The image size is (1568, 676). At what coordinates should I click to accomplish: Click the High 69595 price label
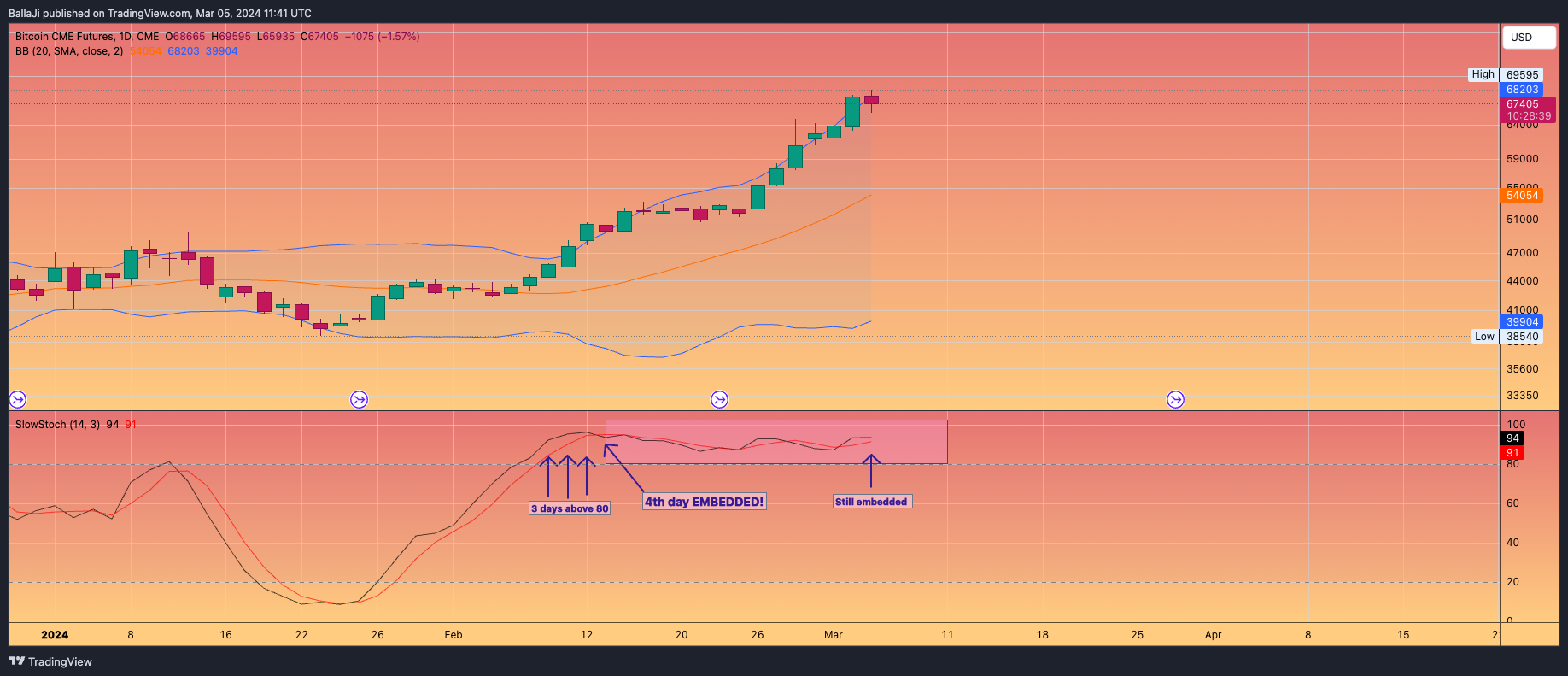click(x=1506, y=74)
